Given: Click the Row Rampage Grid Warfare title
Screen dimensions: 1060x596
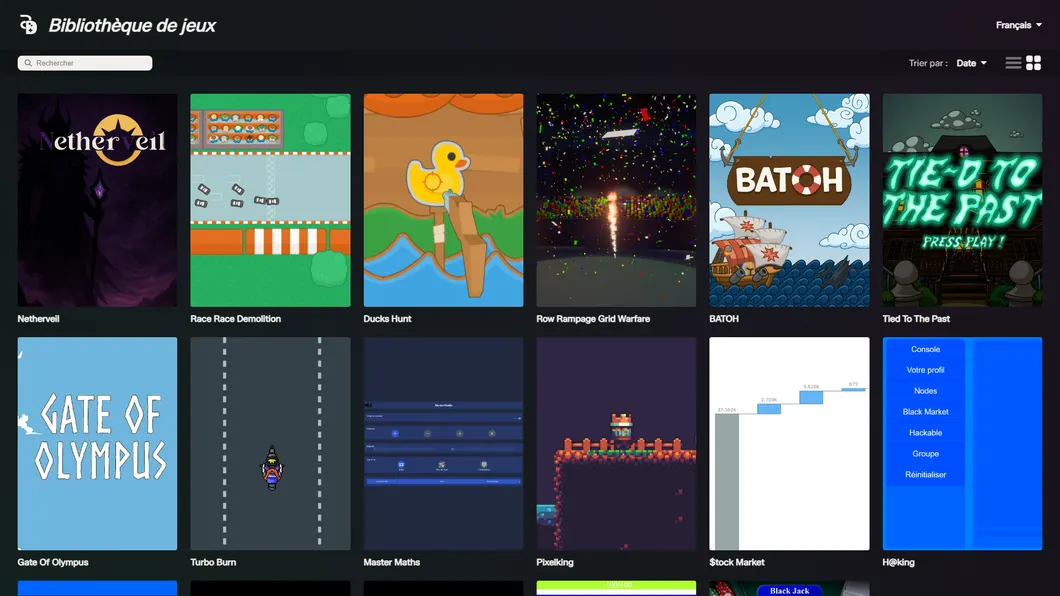Looking at the screenshot, I should (593, 319).
